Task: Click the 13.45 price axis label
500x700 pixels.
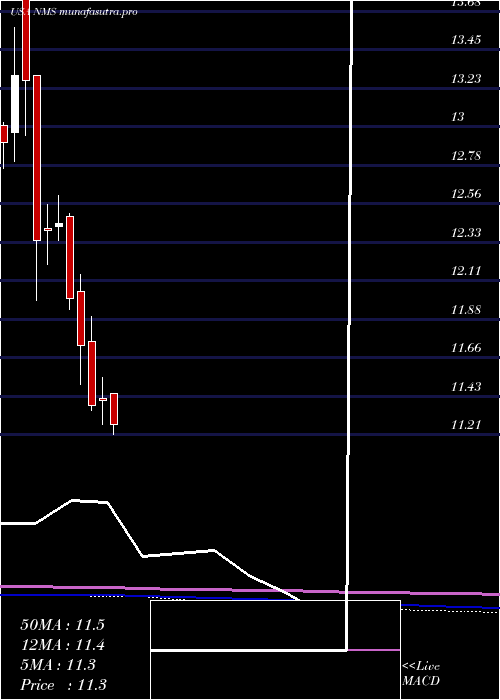Action: [466, 40]
